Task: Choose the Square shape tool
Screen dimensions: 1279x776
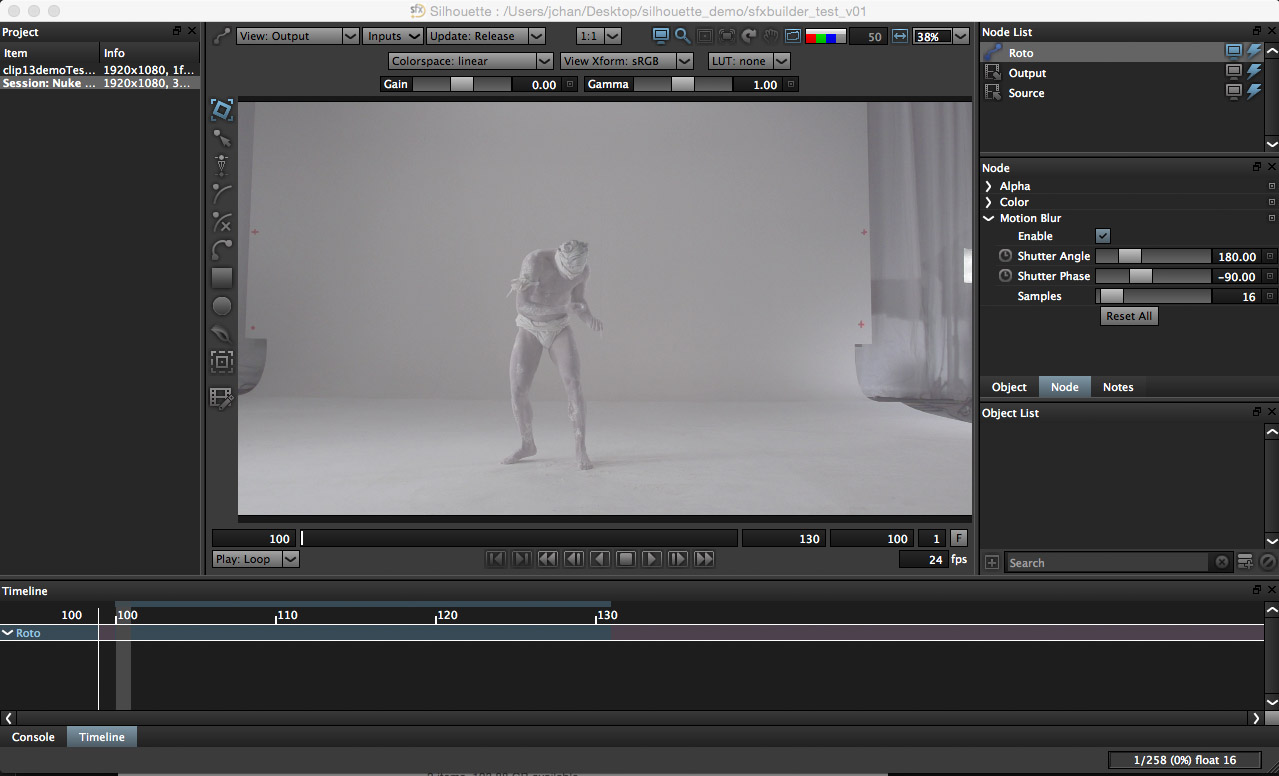Action: point(222,278)
